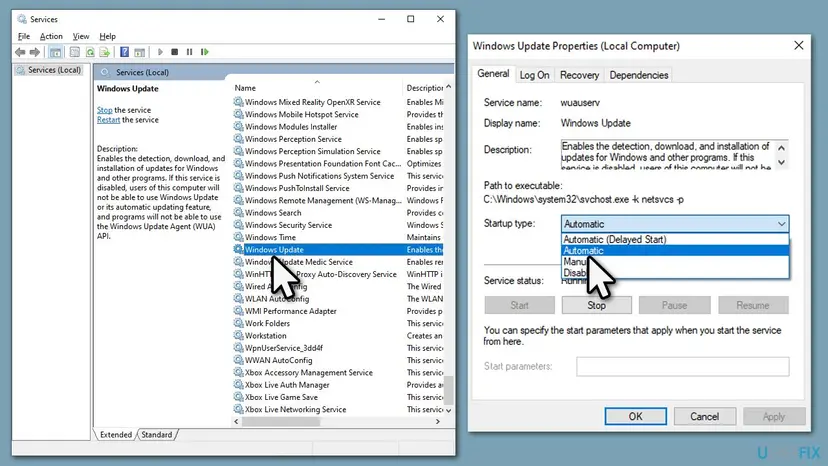Go forward using the Services toolbar arrow

click(x=35, y=52)
